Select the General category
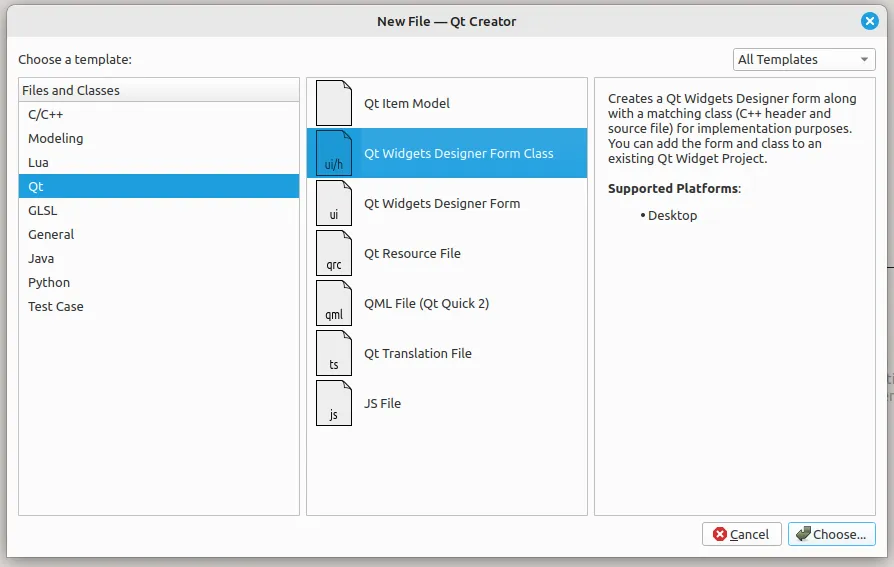 159,234
